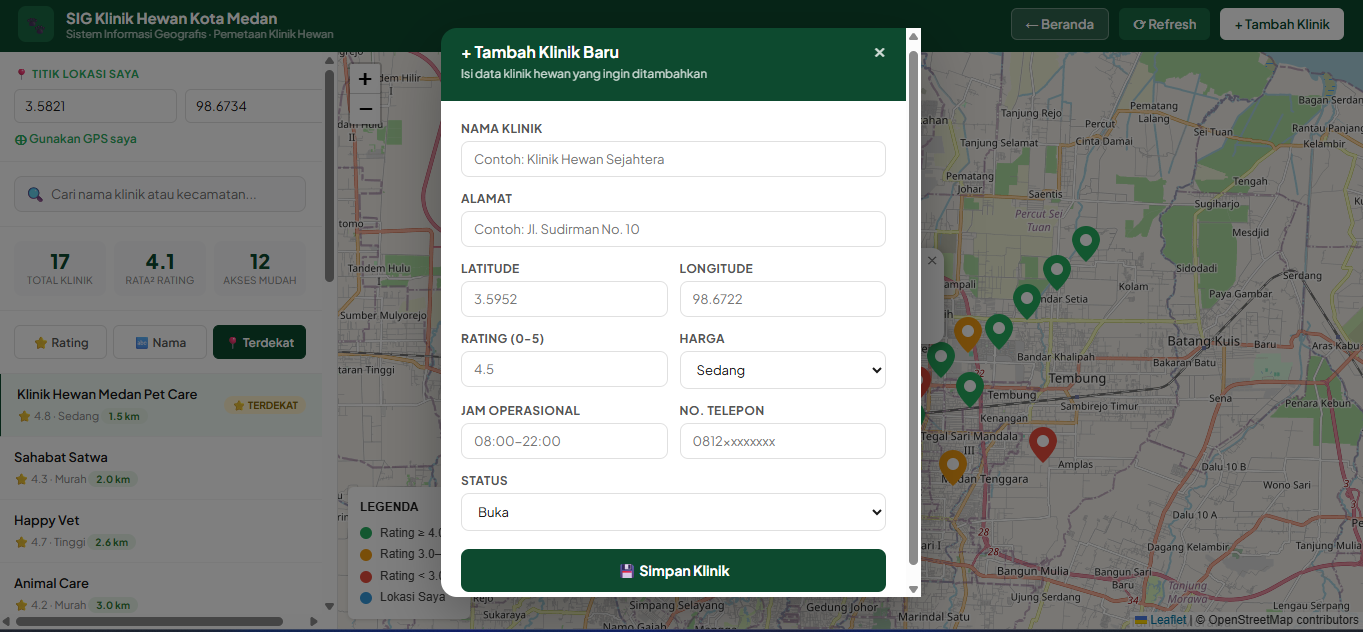Focus the Rating (0-5) input
The height and width of the screenshot is (632, 1363).
[564, 369]
